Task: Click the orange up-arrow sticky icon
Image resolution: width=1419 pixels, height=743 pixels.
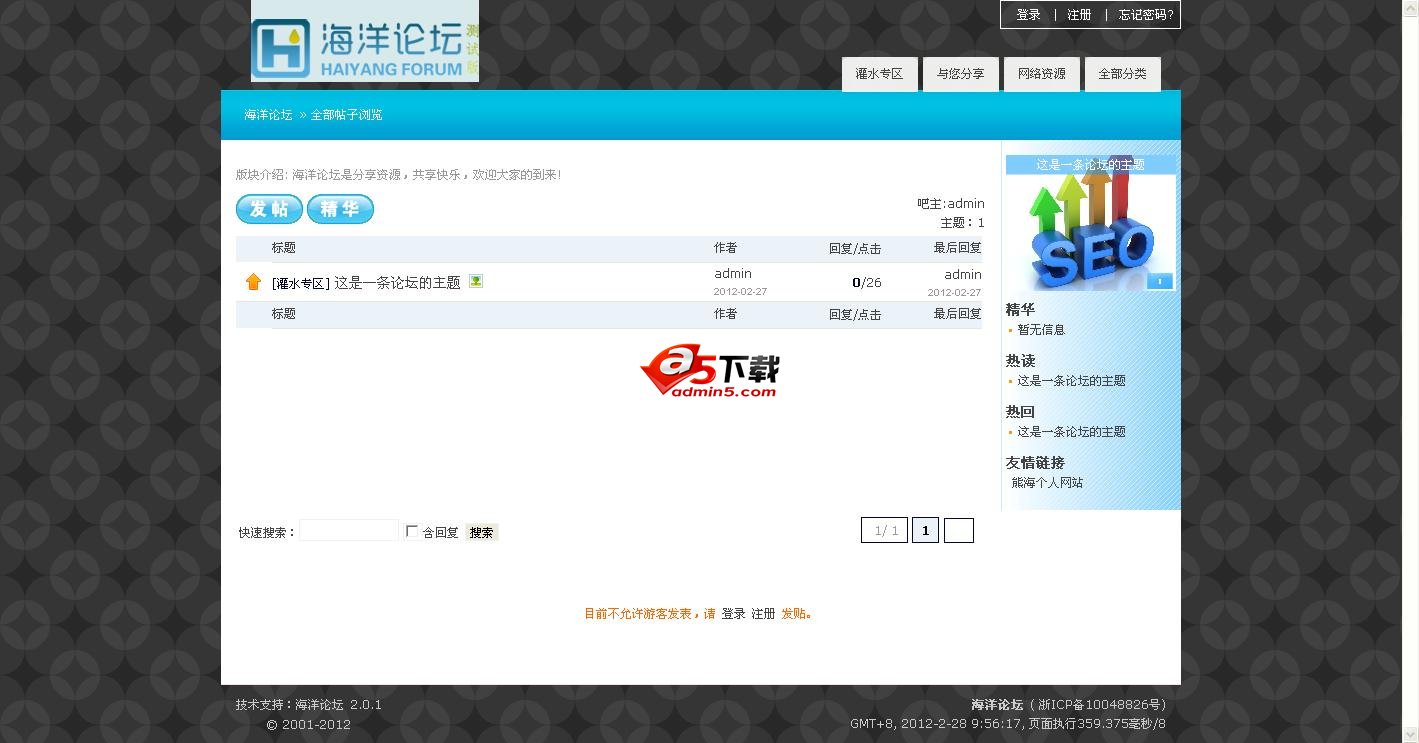Action: coord(253,282)
